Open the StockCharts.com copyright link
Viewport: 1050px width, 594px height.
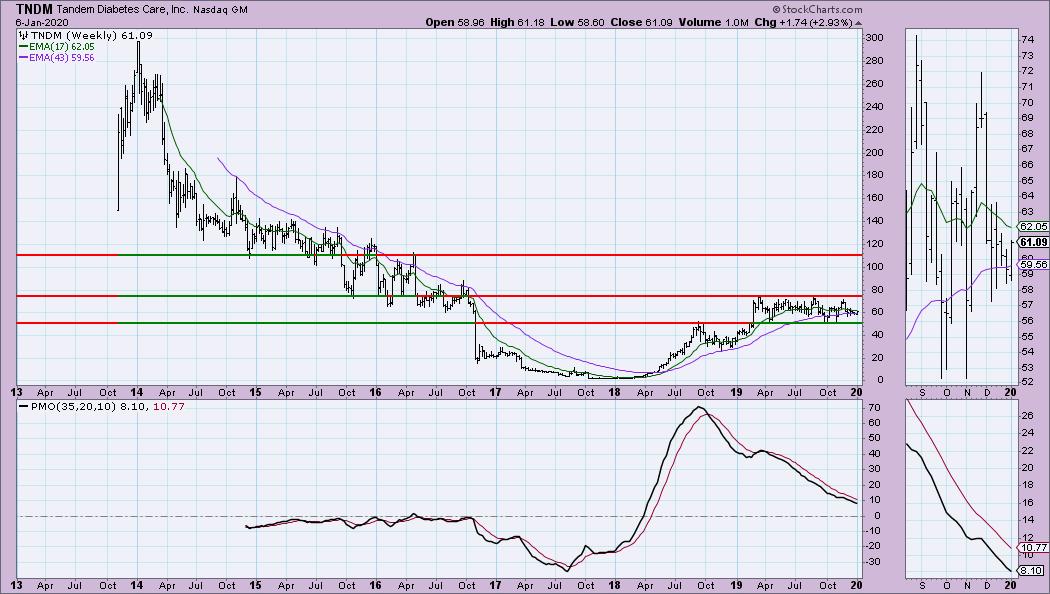pos(817,9)
